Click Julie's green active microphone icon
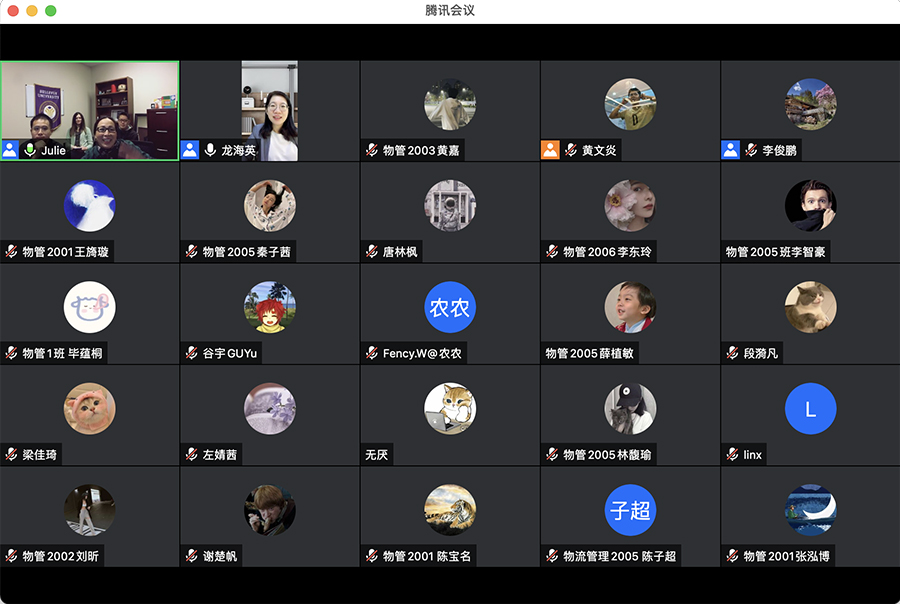 coord(30,150)
